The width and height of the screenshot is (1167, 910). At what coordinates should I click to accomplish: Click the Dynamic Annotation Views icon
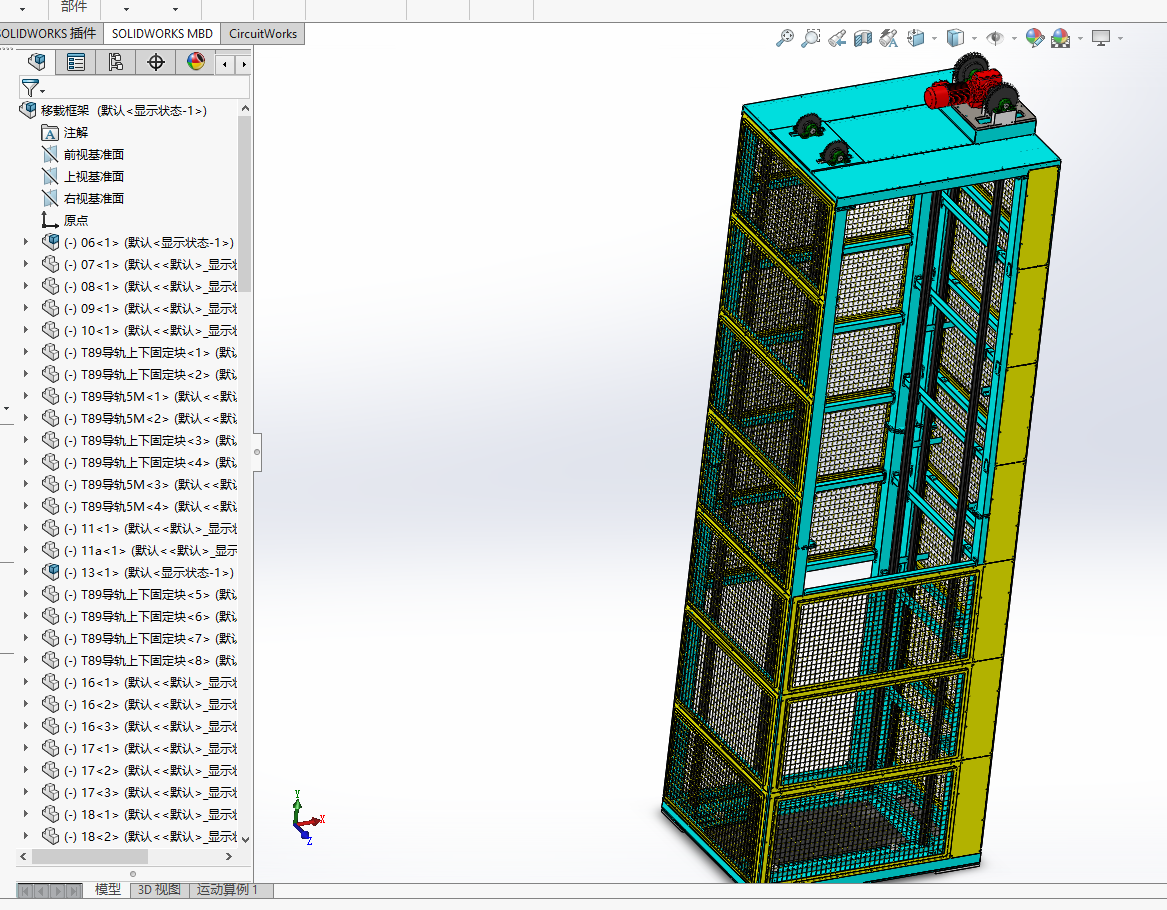[x=889, y=38]
